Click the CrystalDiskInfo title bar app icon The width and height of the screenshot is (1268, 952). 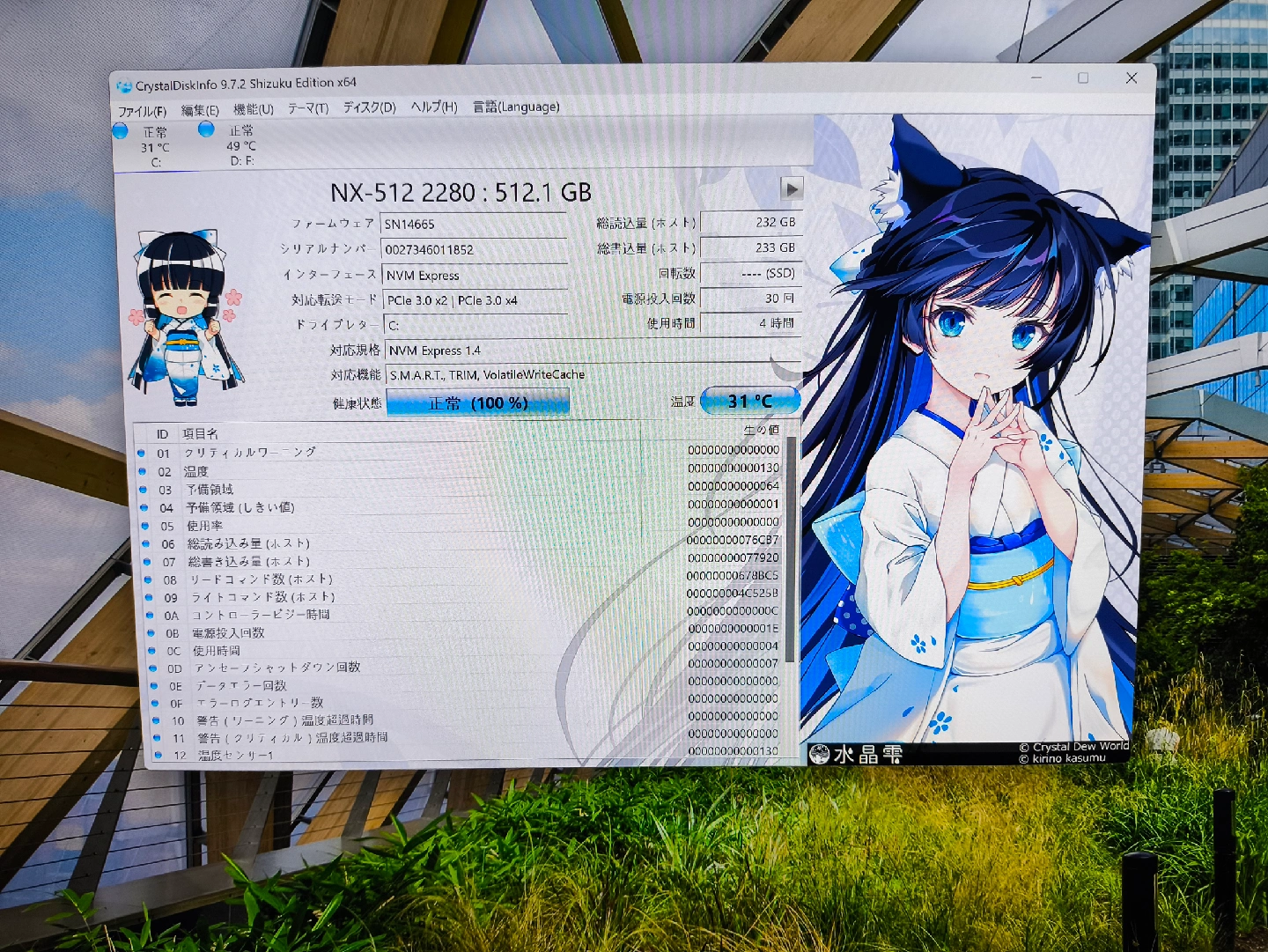pos(124,86)
